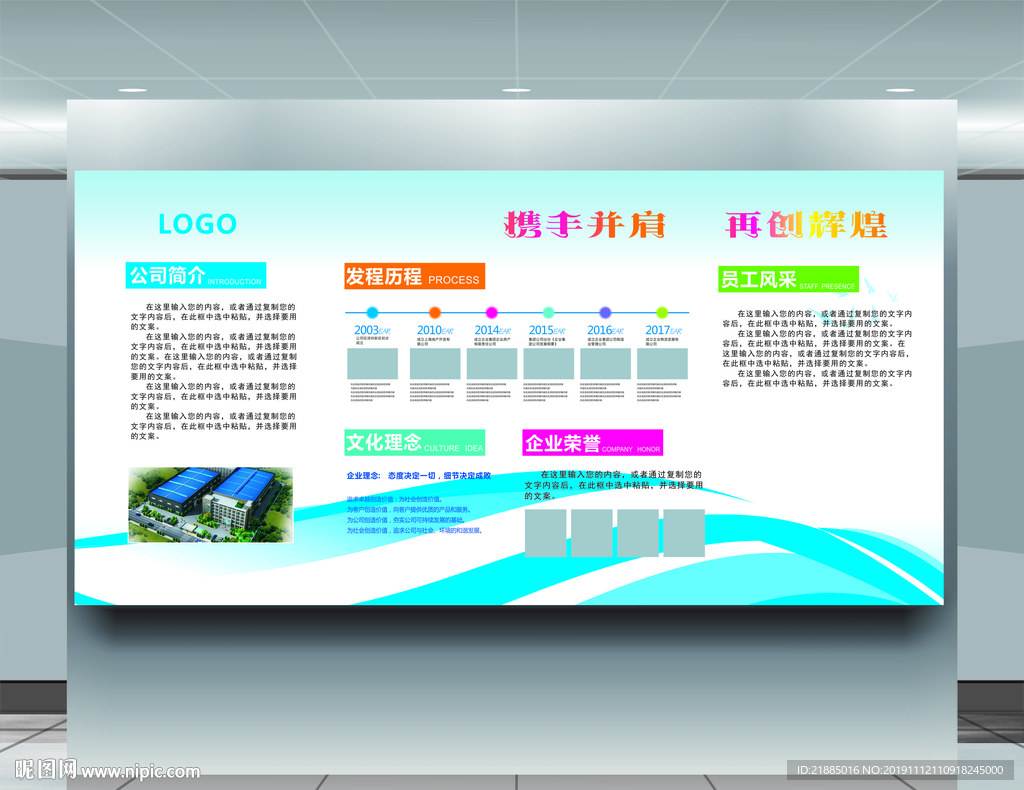Screen dimensions: 1024x790
Task: Select the last culture line 为社会创造价值，追求公司与社会
Action: 415,531
